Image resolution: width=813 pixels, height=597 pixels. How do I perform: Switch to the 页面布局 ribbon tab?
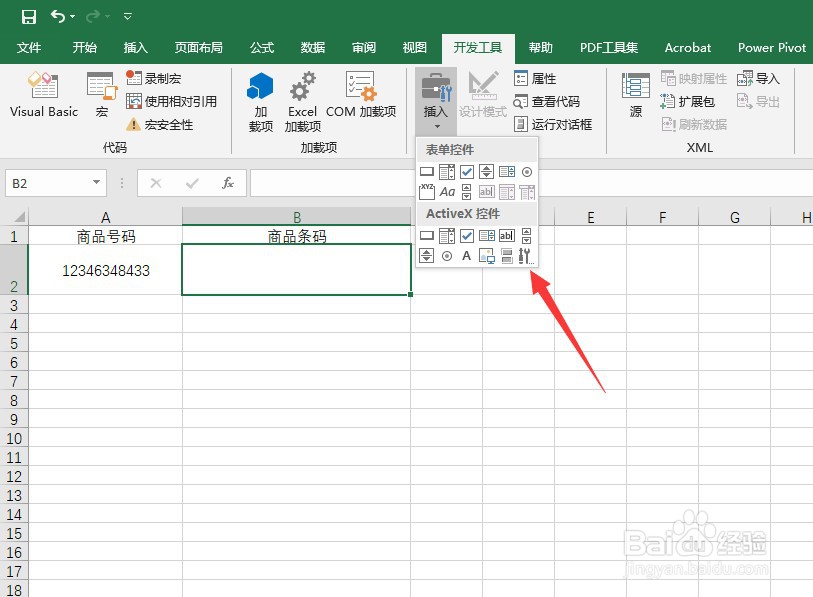tap(199, 48)
